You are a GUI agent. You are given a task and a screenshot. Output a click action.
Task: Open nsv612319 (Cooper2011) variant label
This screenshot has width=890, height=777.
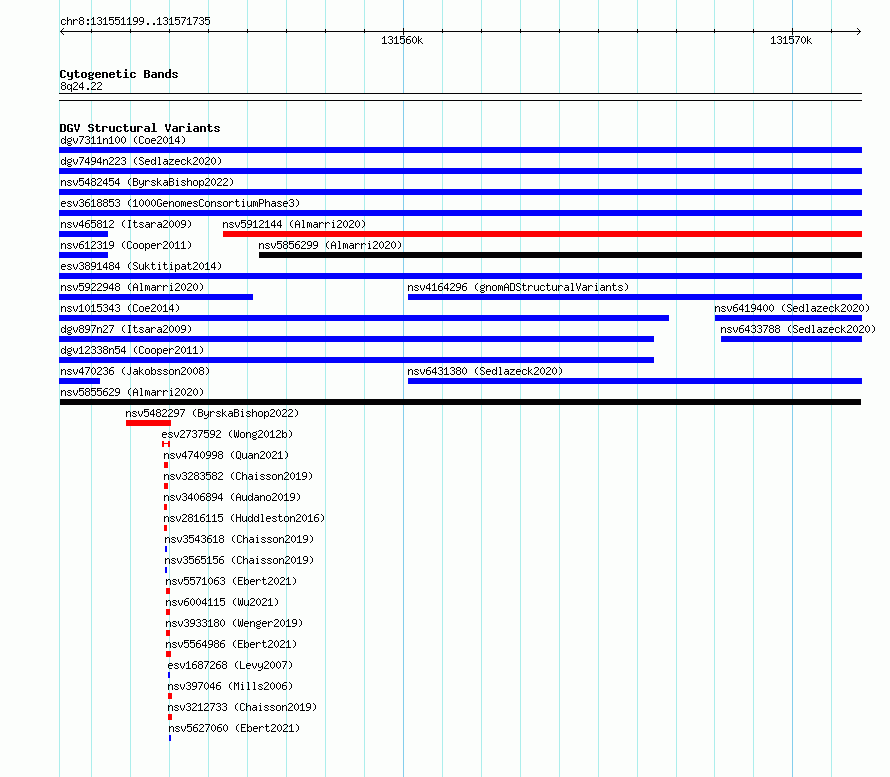[x=126, y=245]
